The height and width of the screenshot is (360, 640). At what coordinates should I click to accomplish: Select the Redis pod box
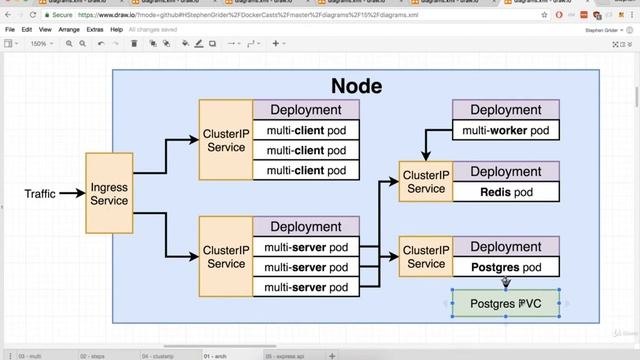point(506,192)
